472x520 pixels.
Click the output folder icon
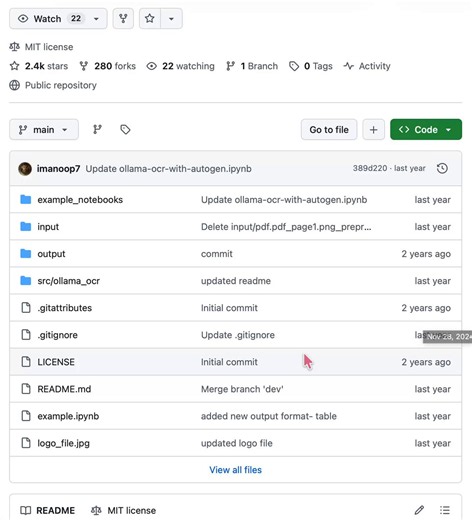[x=26, y=254]
